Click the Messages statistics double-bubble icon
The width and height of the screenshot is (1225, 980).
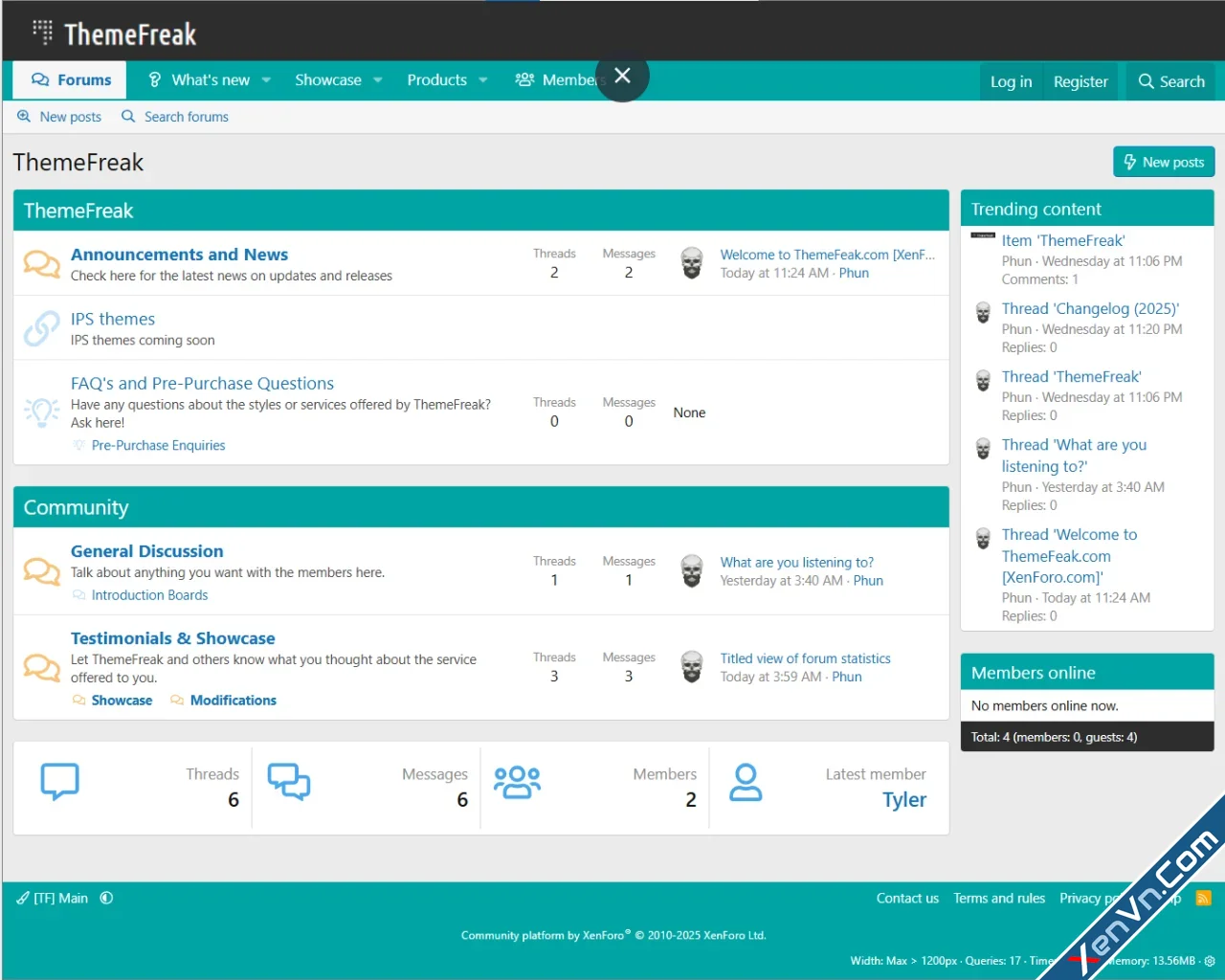coord(288,782)
